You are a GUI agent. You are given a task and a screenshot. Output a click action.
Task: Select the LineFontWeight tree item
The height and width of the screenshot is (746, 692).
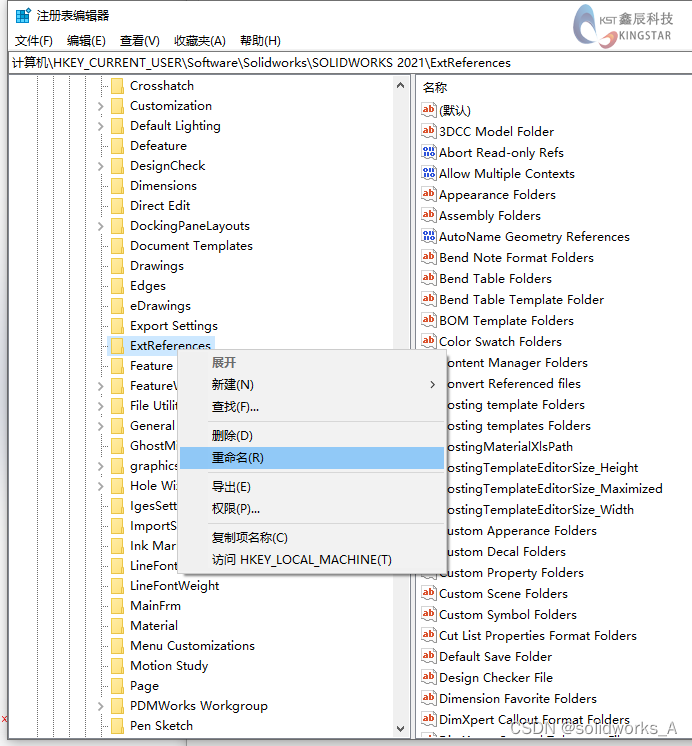click(174, 586)
